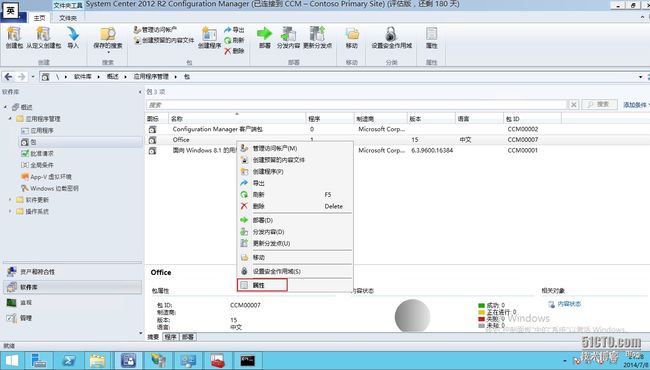Open navigation history dropdown arrow
This screenshot has width=650, height=370.
33,77
